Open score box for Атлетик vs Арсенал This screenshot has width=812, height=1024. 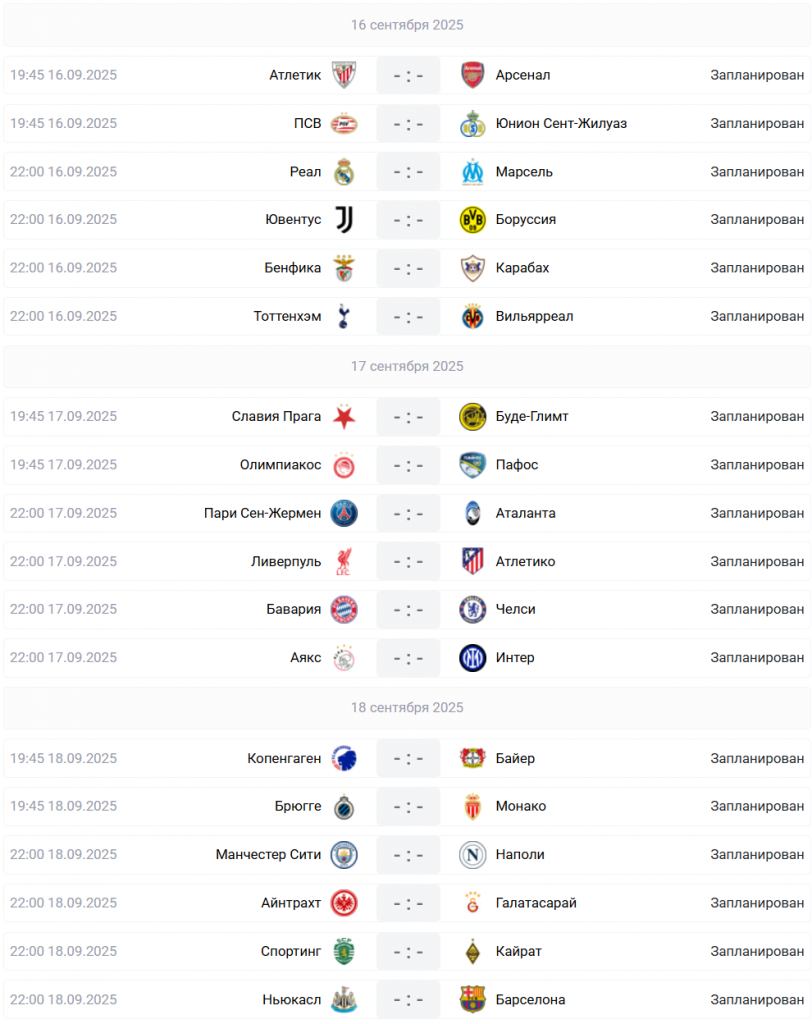[408, 75]
